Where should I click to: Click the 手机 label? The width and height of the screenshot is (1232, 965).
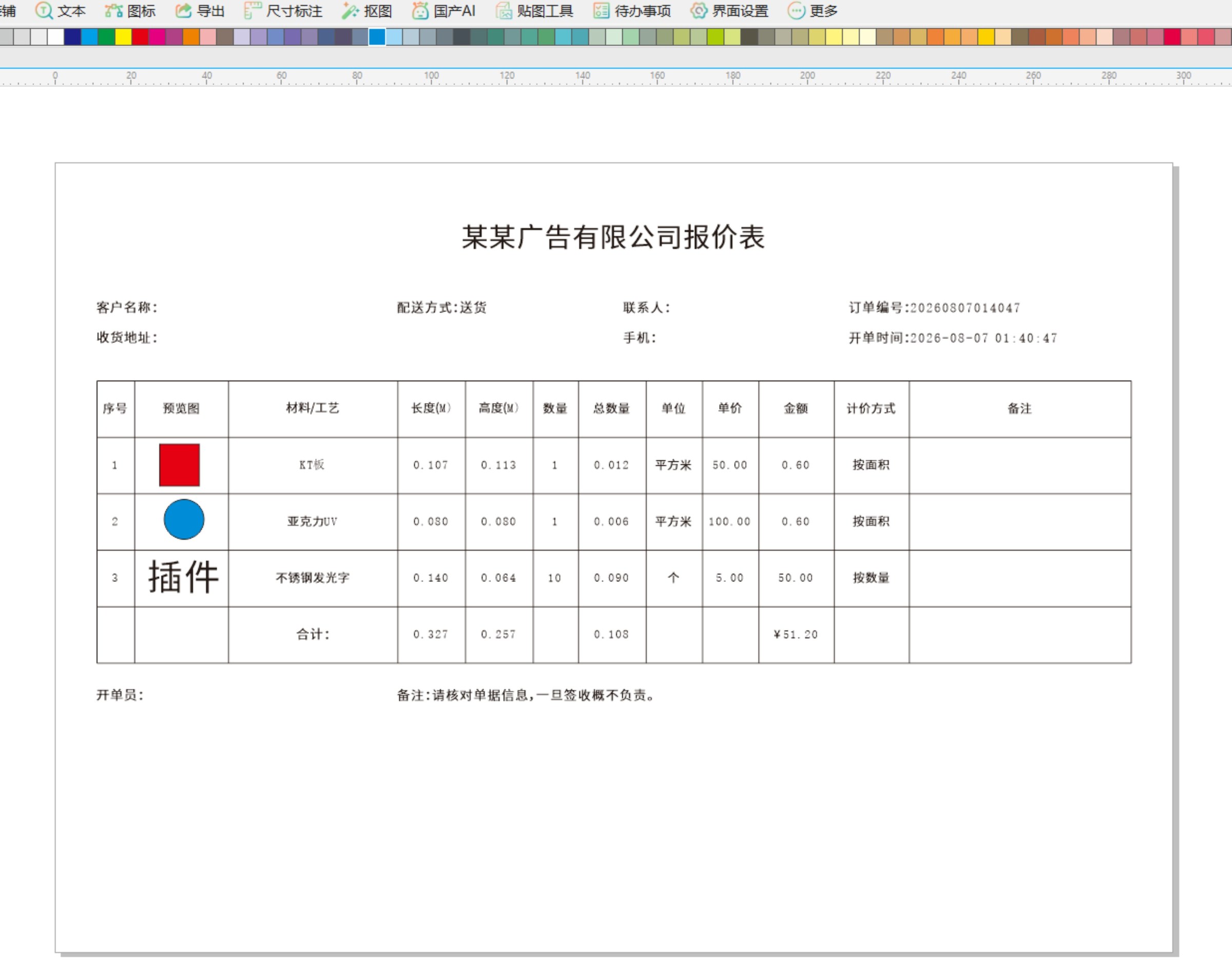640,338
